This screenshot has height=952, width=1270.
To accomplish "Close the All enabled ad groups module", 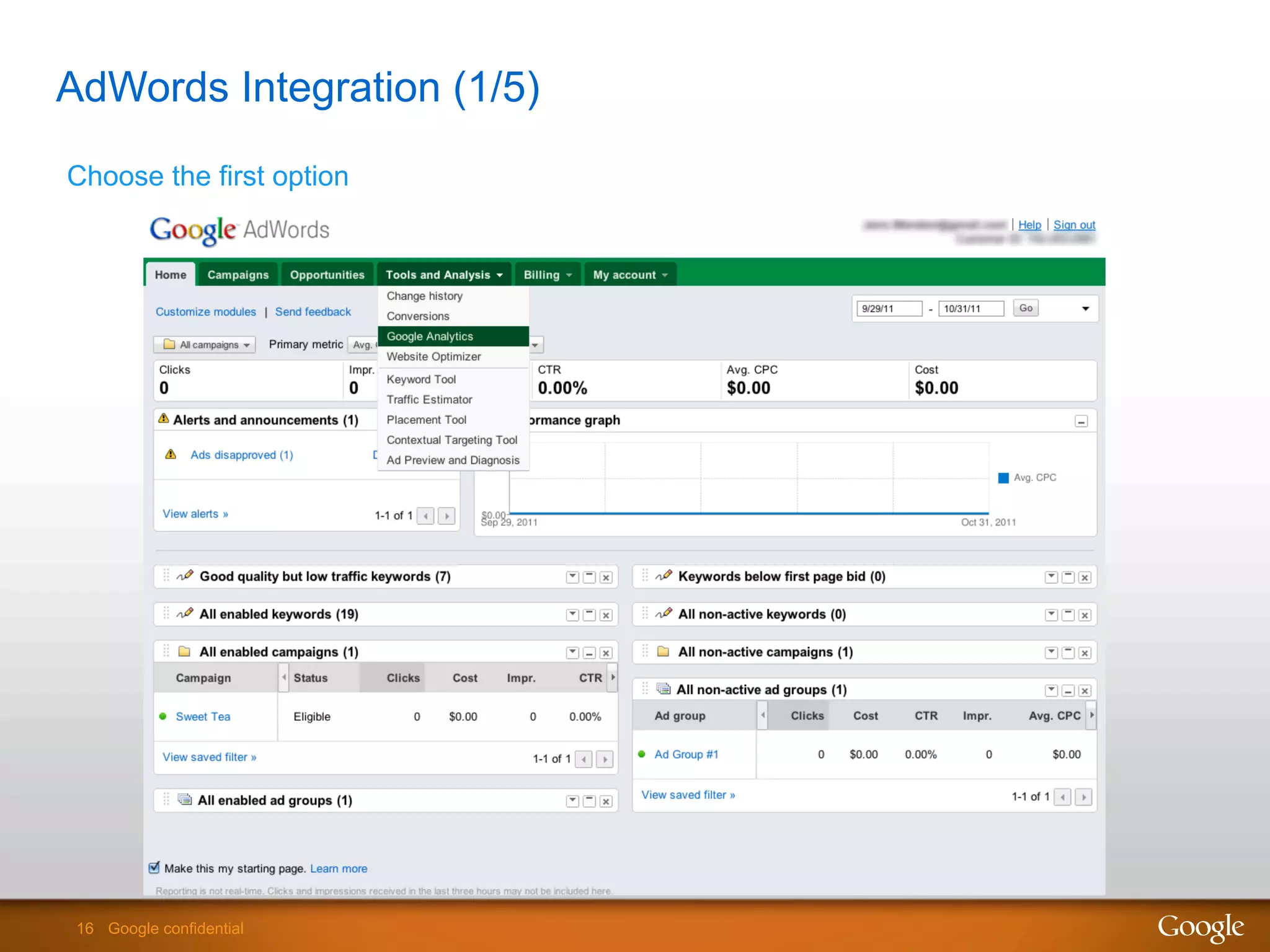I will click(x=606, y=801).
